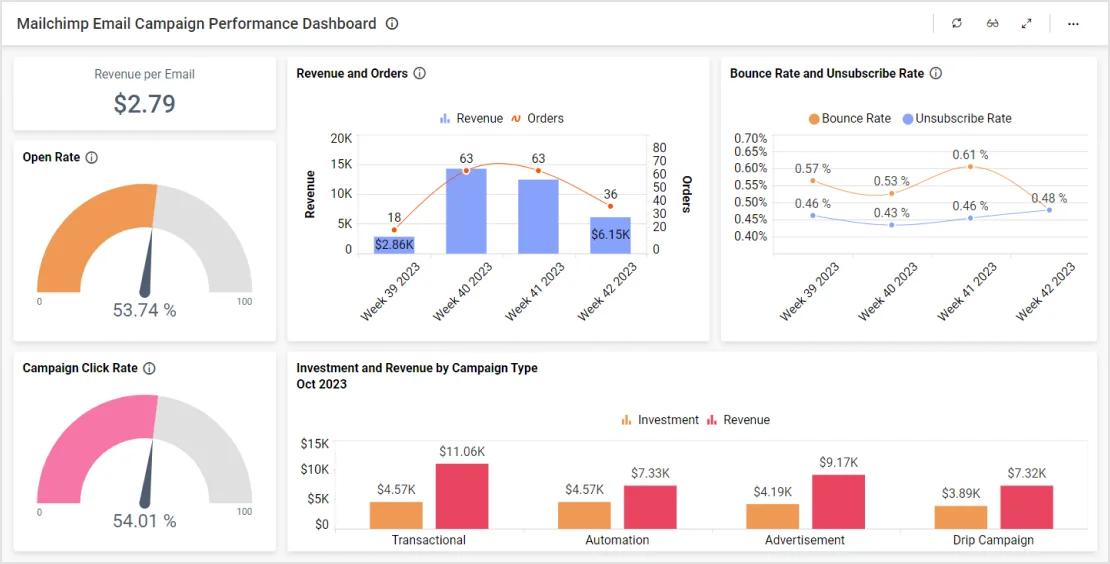Click the Transactional axis label

[x=429, y=540]
